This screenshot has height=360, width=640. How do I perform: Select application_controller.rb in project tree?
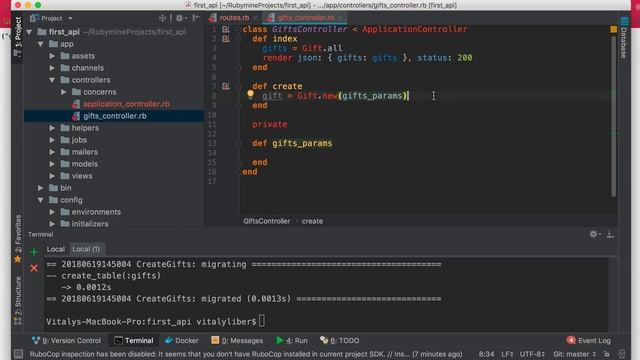click(x=126, y=104)
